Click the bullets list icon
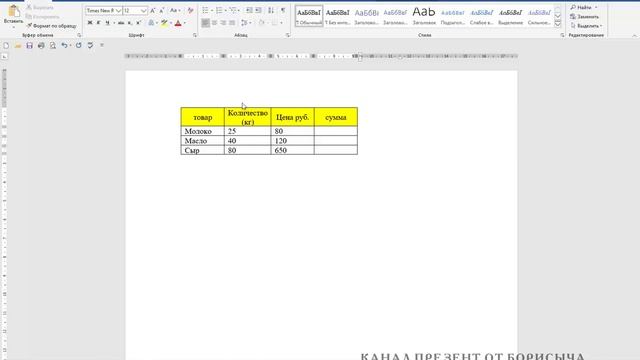This screenshot has width=640, height=360. 205,10
